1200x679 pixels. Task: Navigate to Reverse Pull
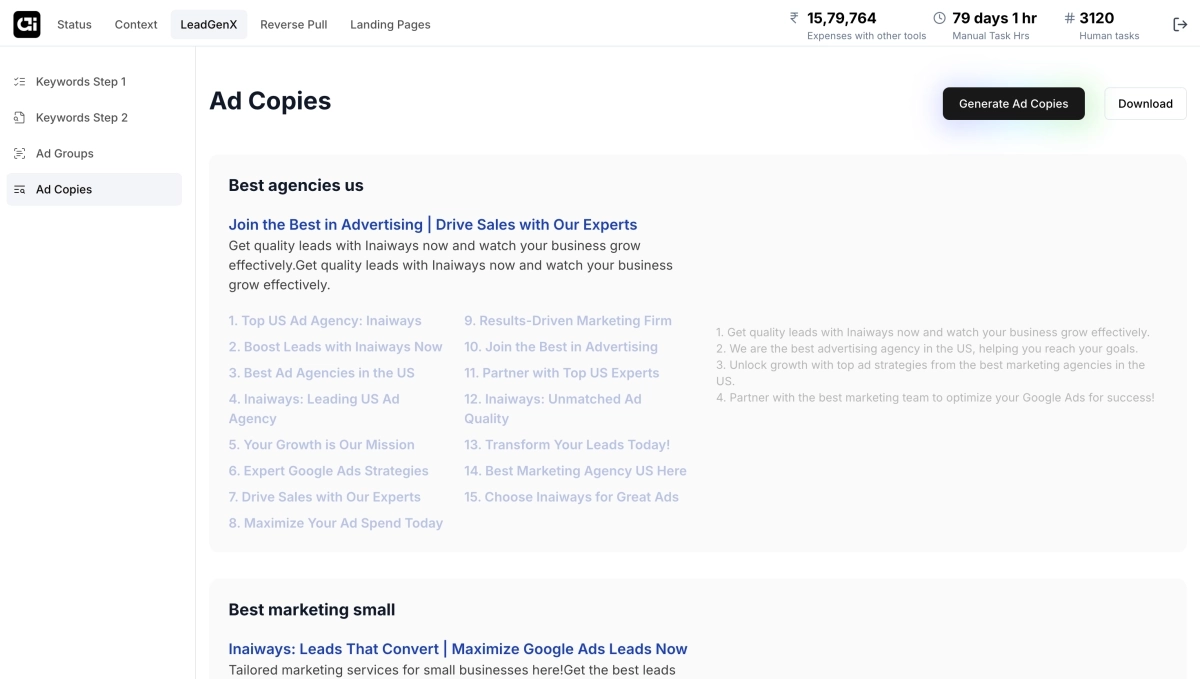pyautogui.click(x=293, y=24)
